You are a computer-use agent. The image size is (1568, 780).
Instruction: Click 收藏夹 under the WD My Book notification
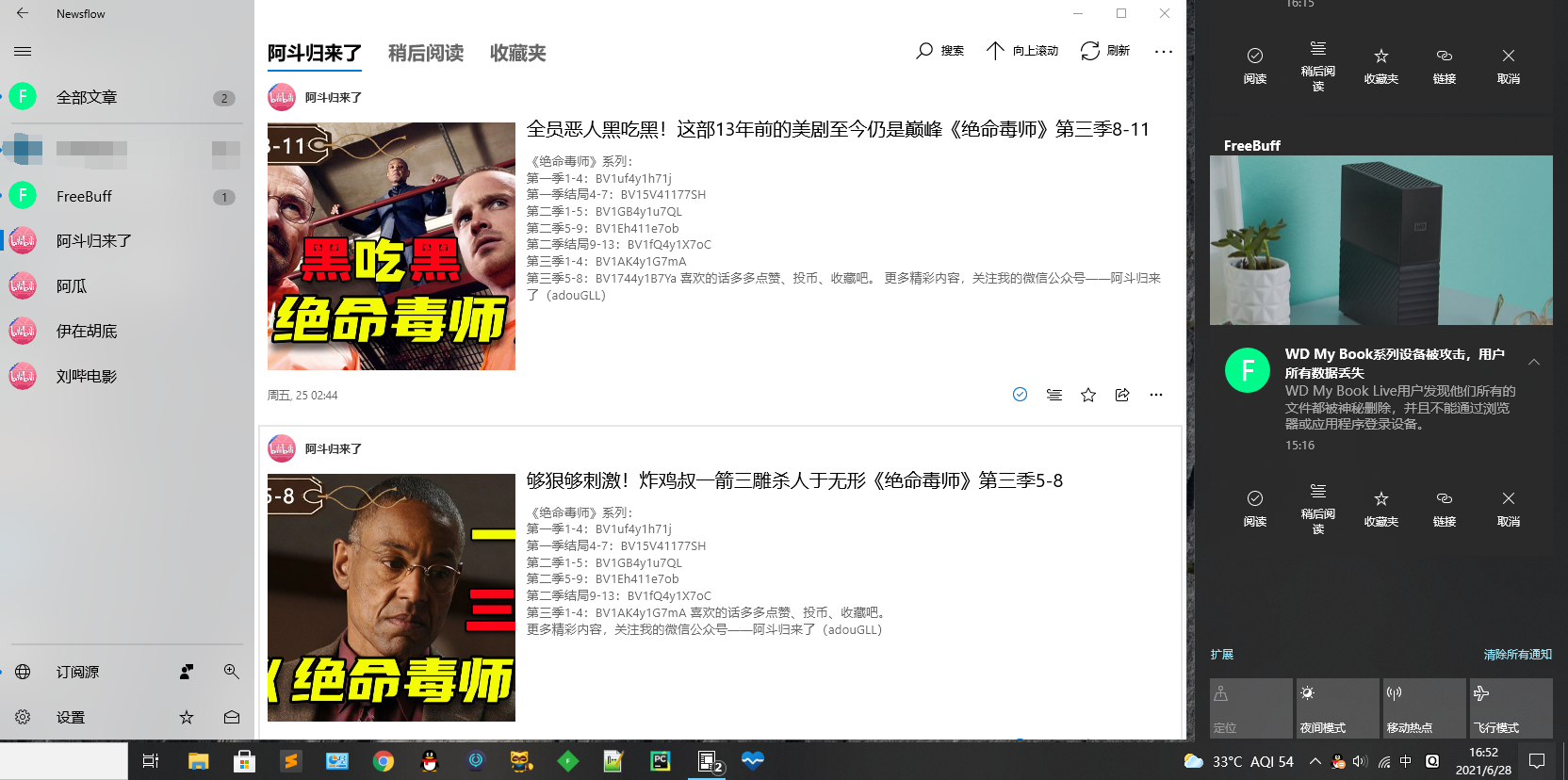[1381, 509]
